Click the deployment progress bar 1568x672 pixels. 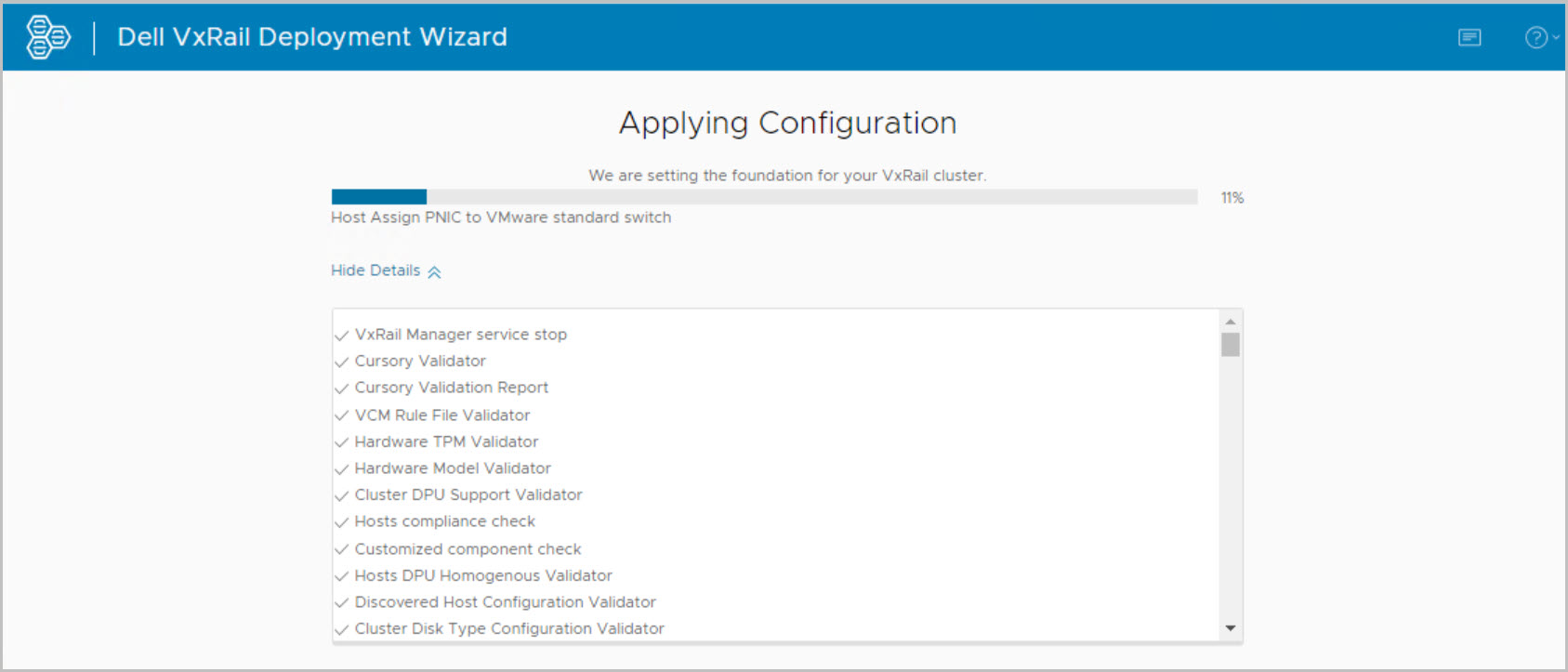(764, 197)
